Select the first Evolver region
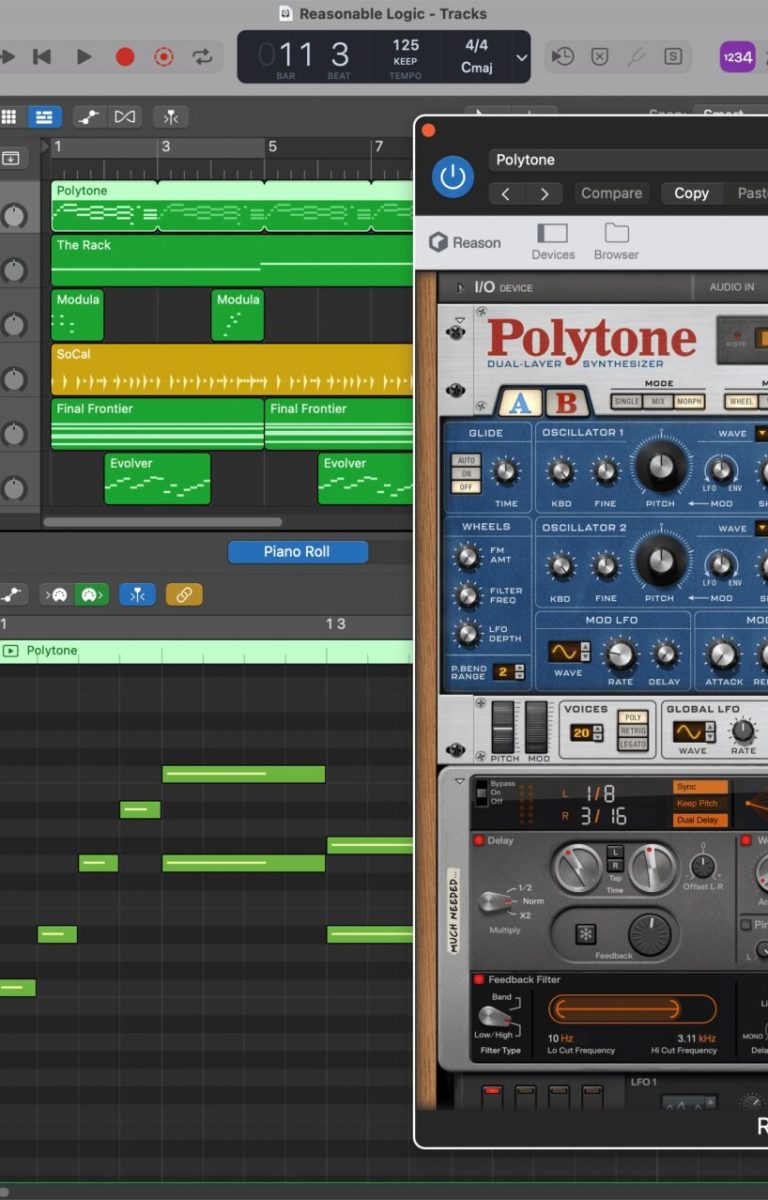 click(158, 478)
